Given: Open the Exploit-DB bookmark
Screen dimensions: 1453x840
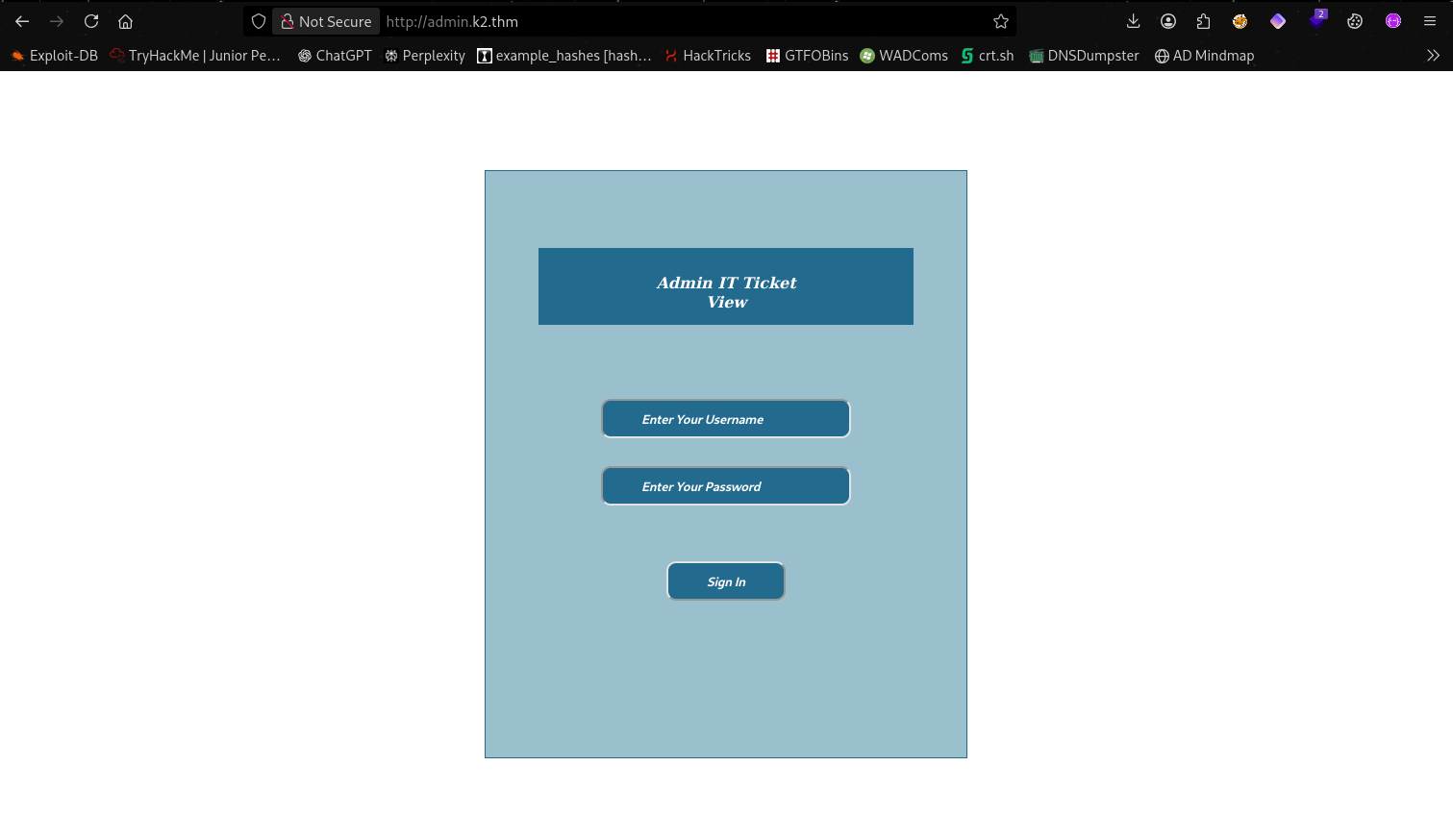Looking at the screenshot, I should click(55, 56).
